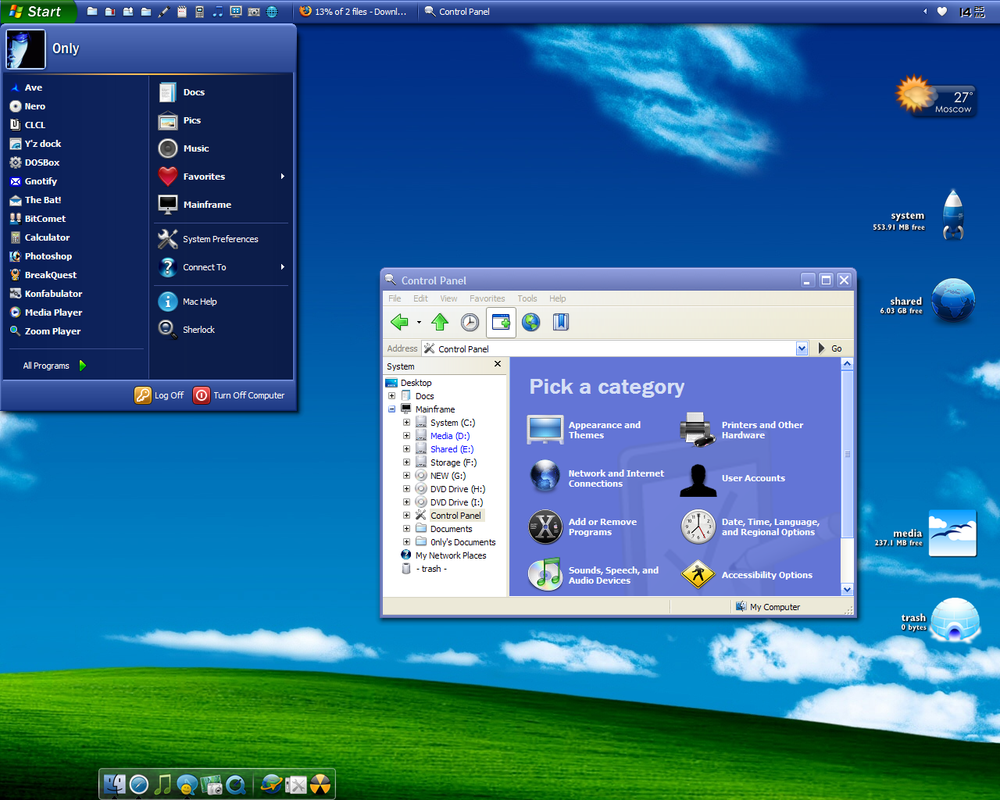Toggle the Folders pane toolbar icon
This screenshot has width=1000, height=800.
(501, 322)
